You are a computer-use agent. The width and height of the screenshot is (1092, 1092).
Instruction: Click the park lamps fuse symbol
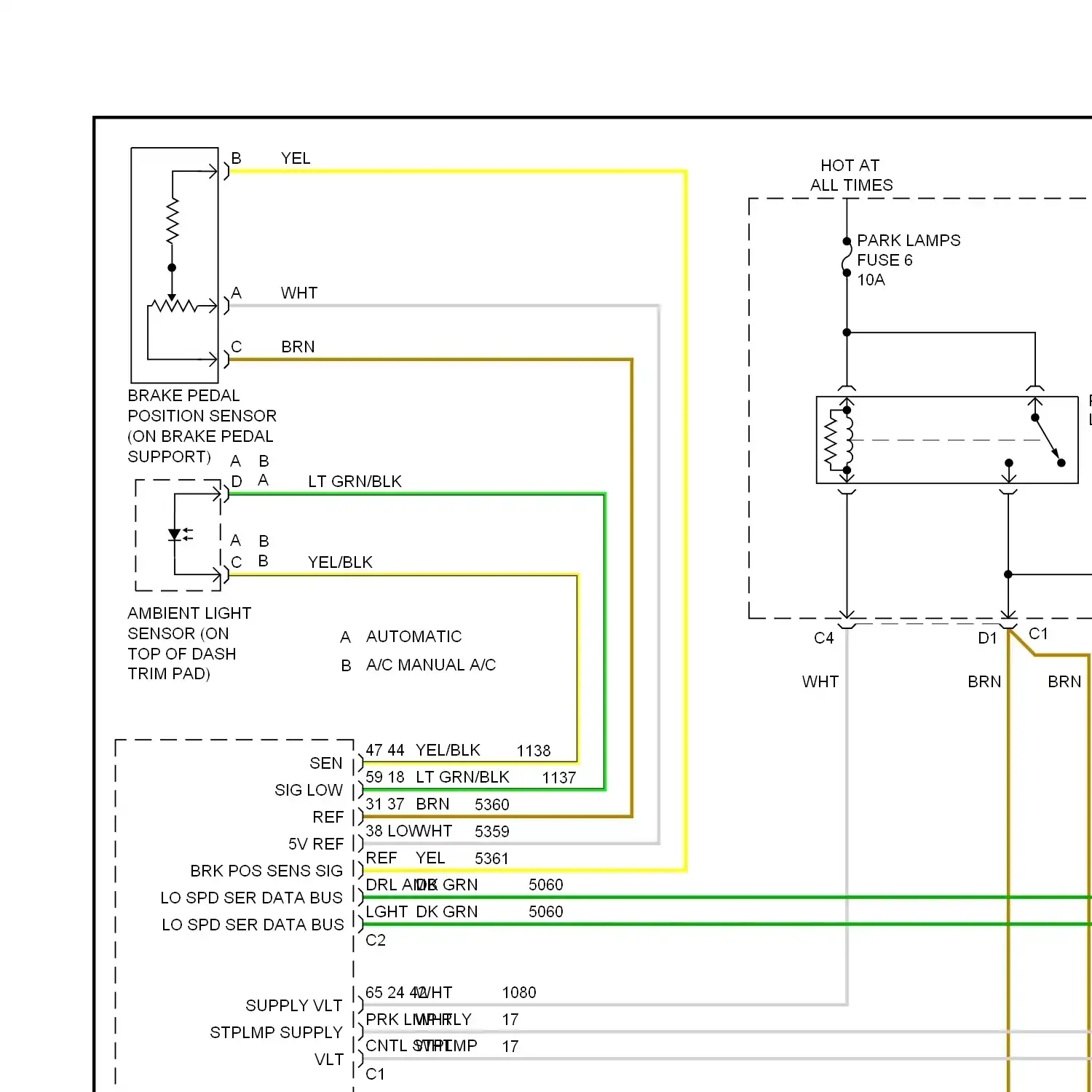pyautogui.click(x=847, y=257)
